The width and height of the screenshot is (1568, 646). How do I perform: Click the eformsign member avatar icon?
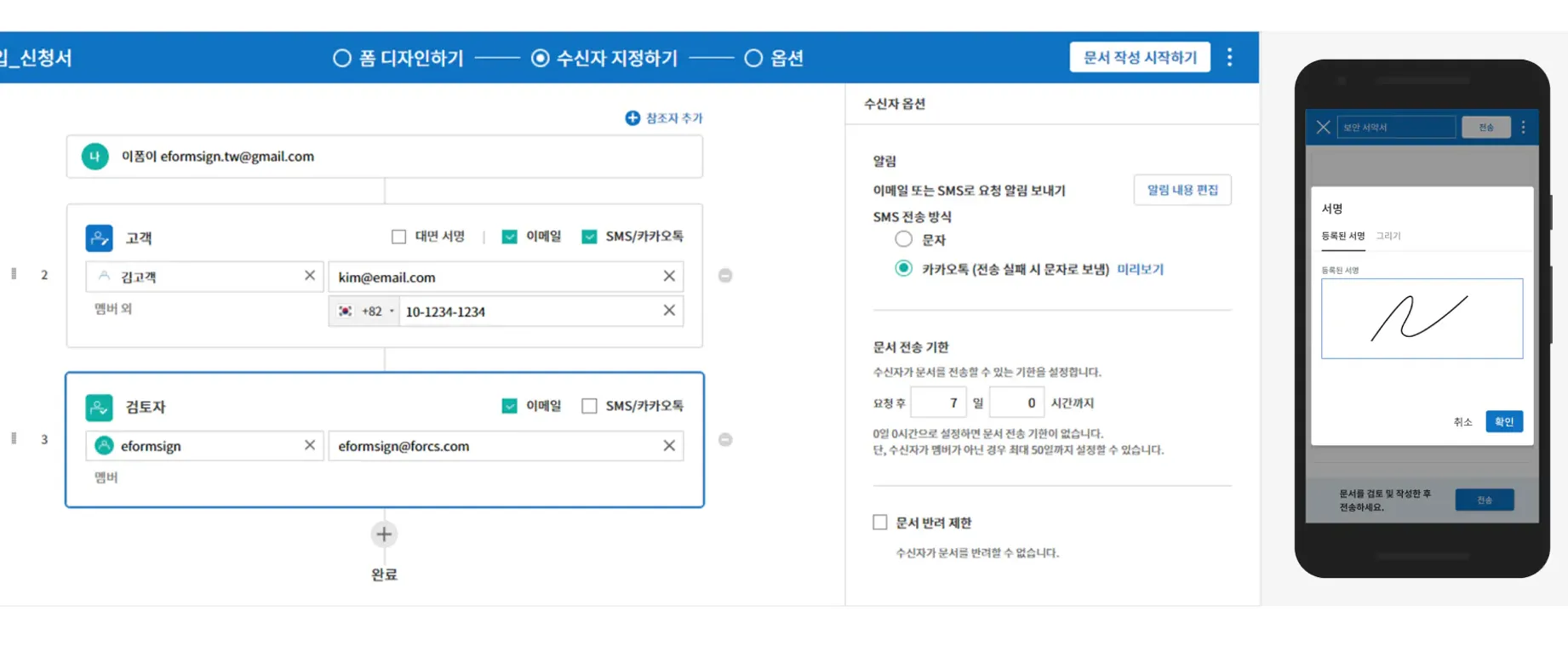click(104, 445)
